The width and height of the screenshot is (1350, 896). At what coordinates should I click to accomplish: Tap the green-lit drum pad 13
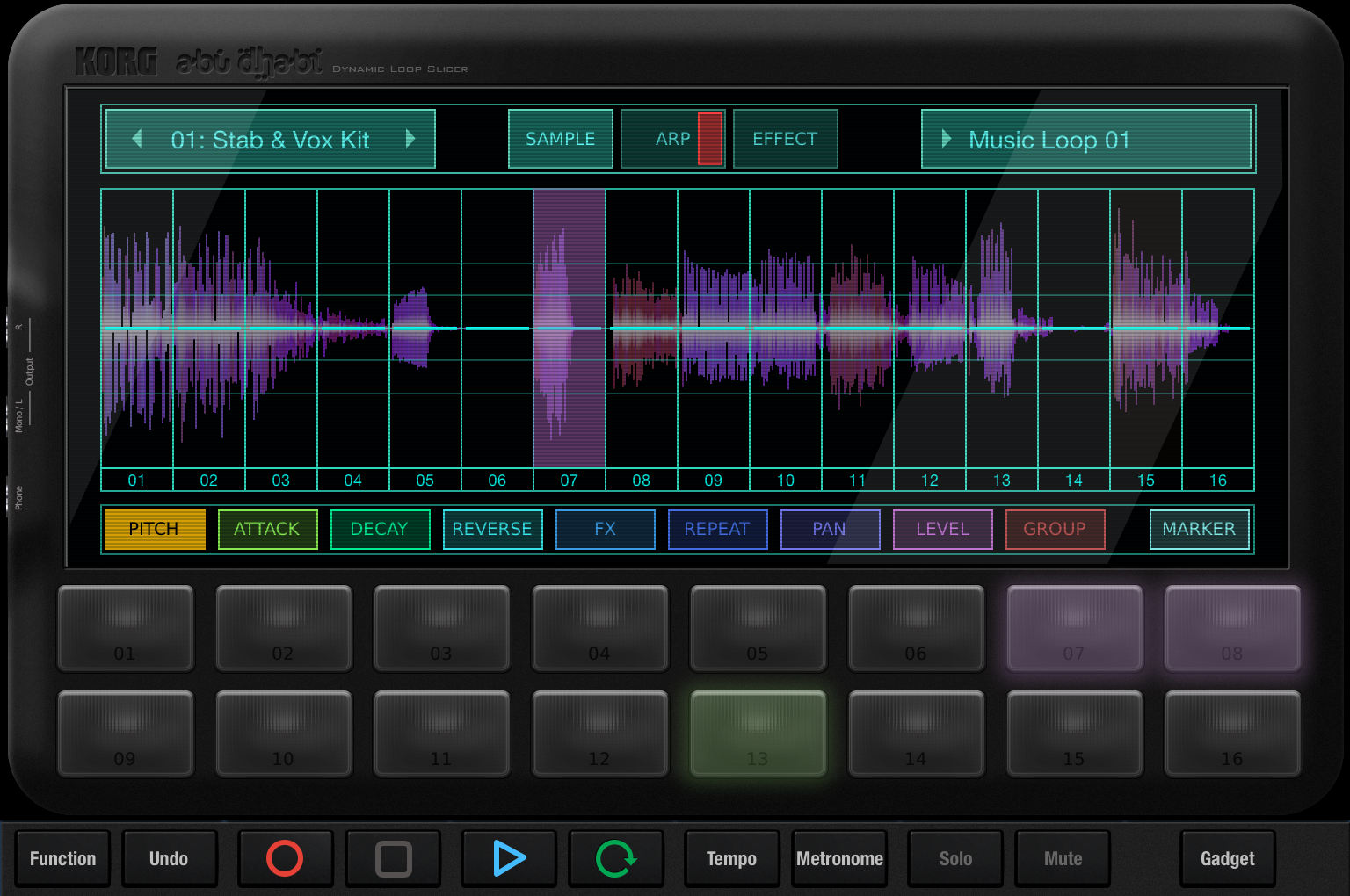click(x=758, y=733)
